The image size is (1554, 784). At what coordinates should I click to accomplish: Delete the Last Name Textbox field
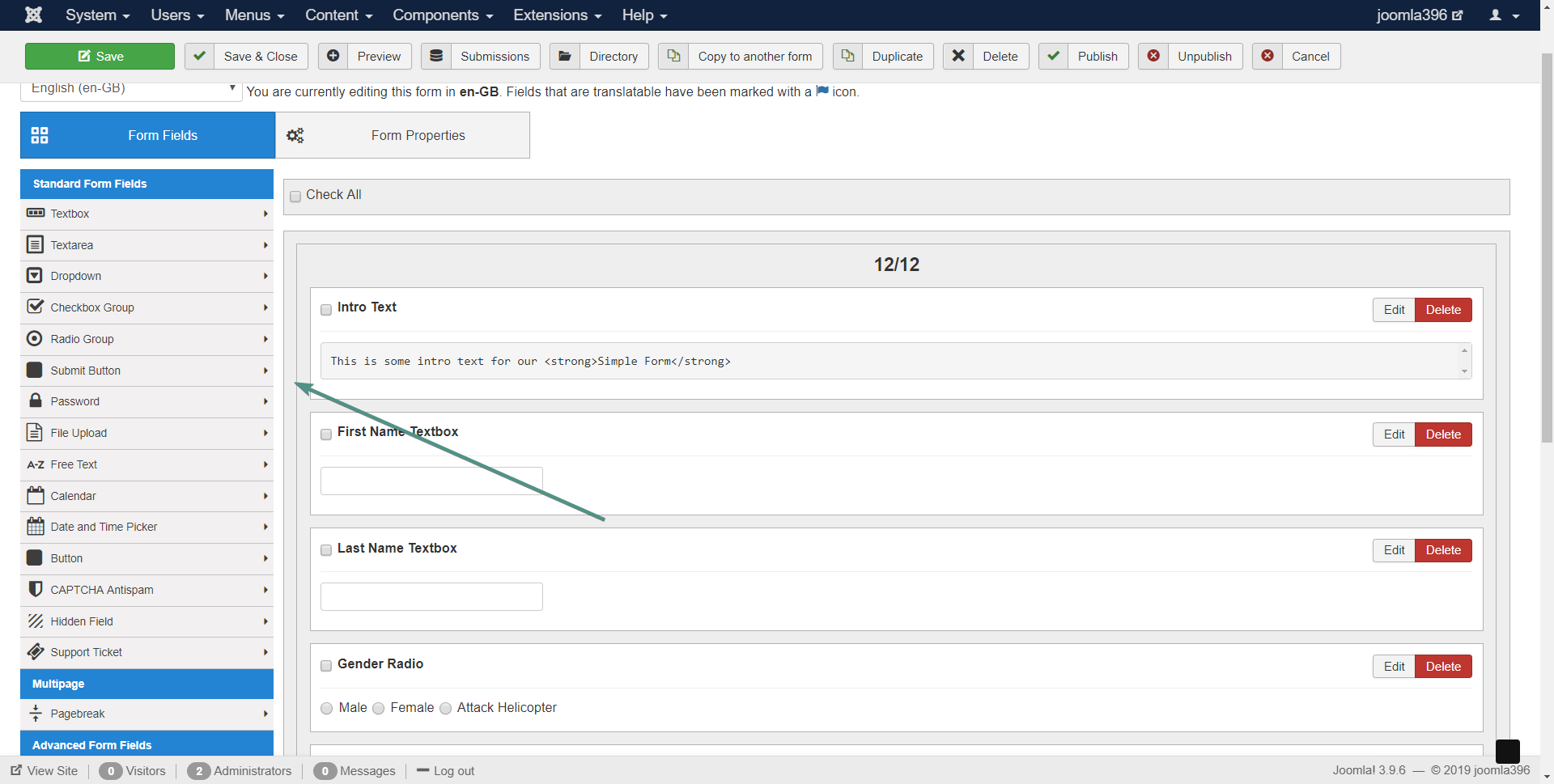[1442, 550]
